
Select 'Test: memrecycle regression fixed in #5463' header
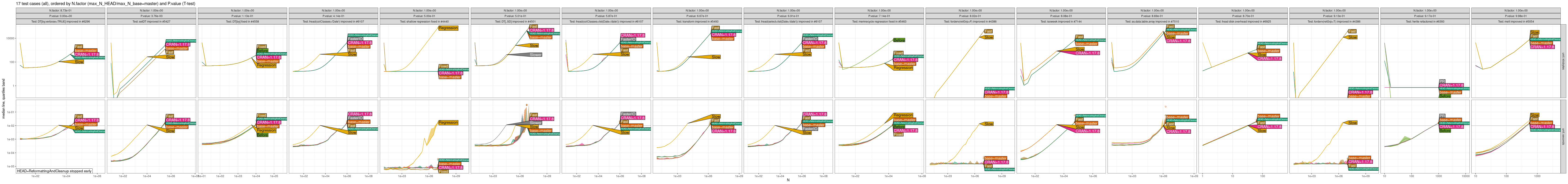[x=879, y=21]
